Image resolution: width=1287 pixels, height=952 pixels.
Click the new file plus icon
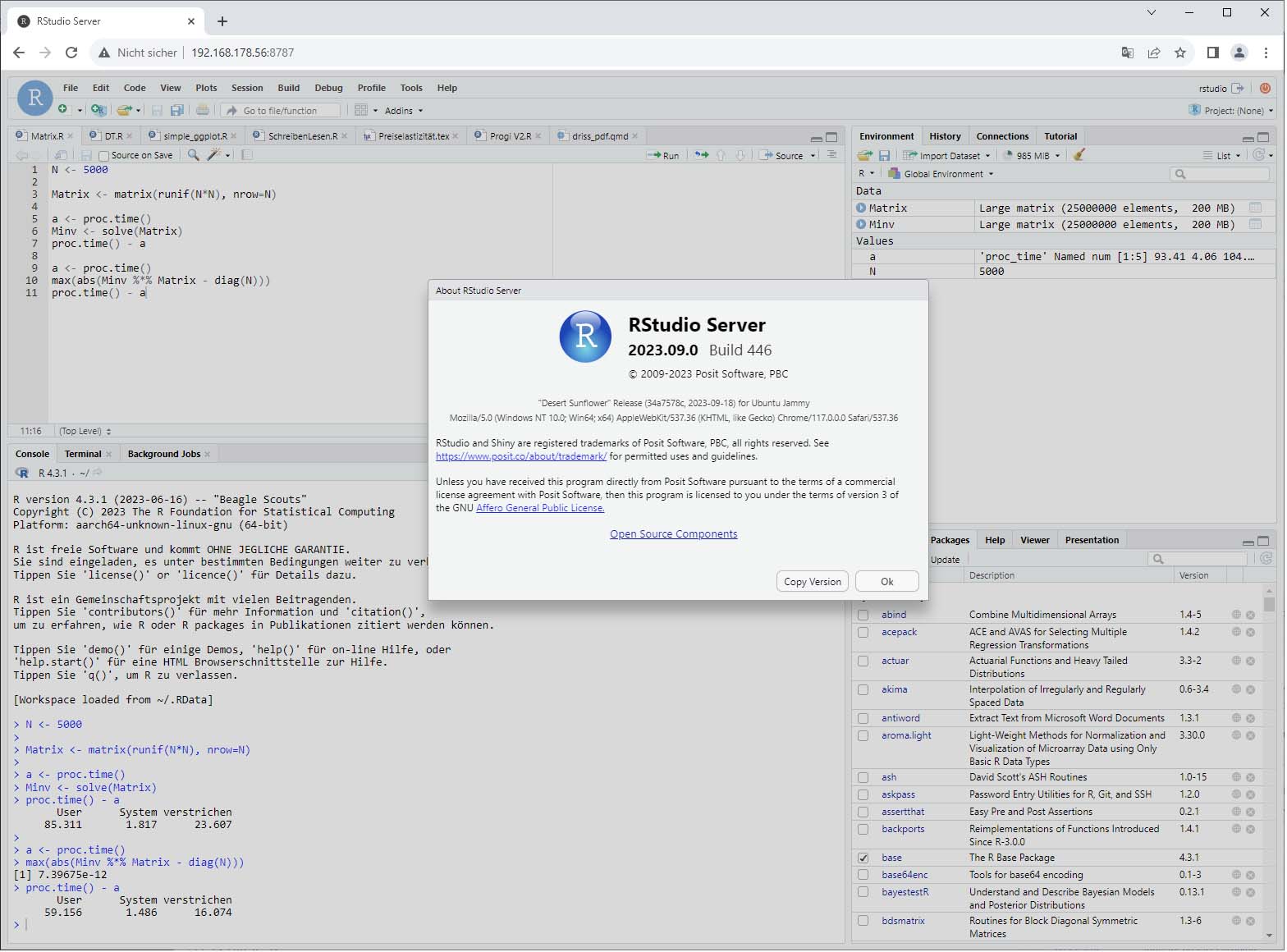(x=63, y=110)
